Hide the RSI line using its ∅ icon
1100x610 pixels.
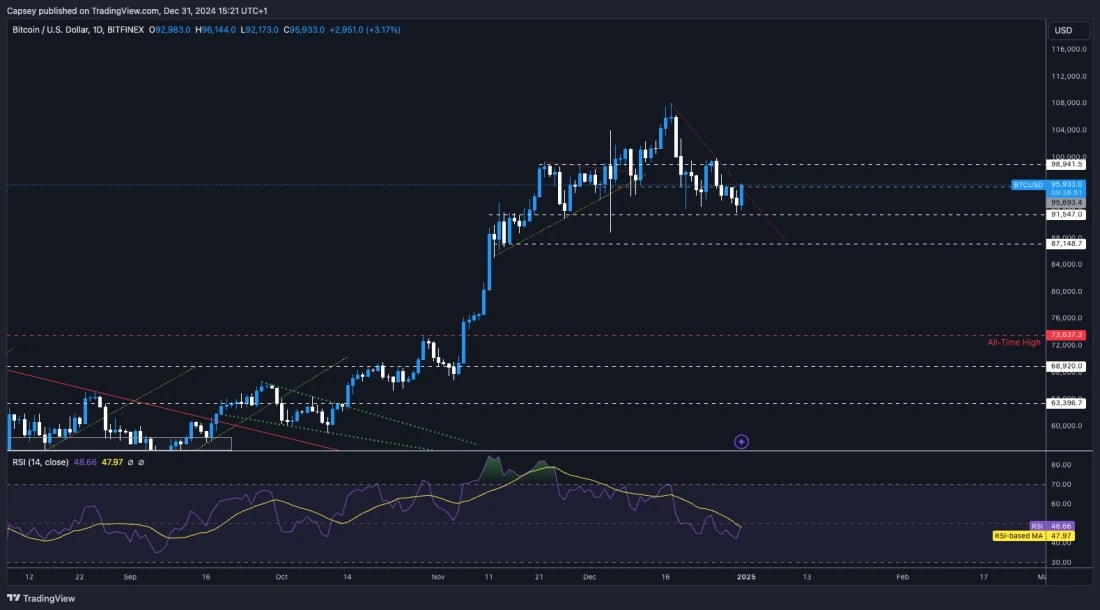[130, 462]
